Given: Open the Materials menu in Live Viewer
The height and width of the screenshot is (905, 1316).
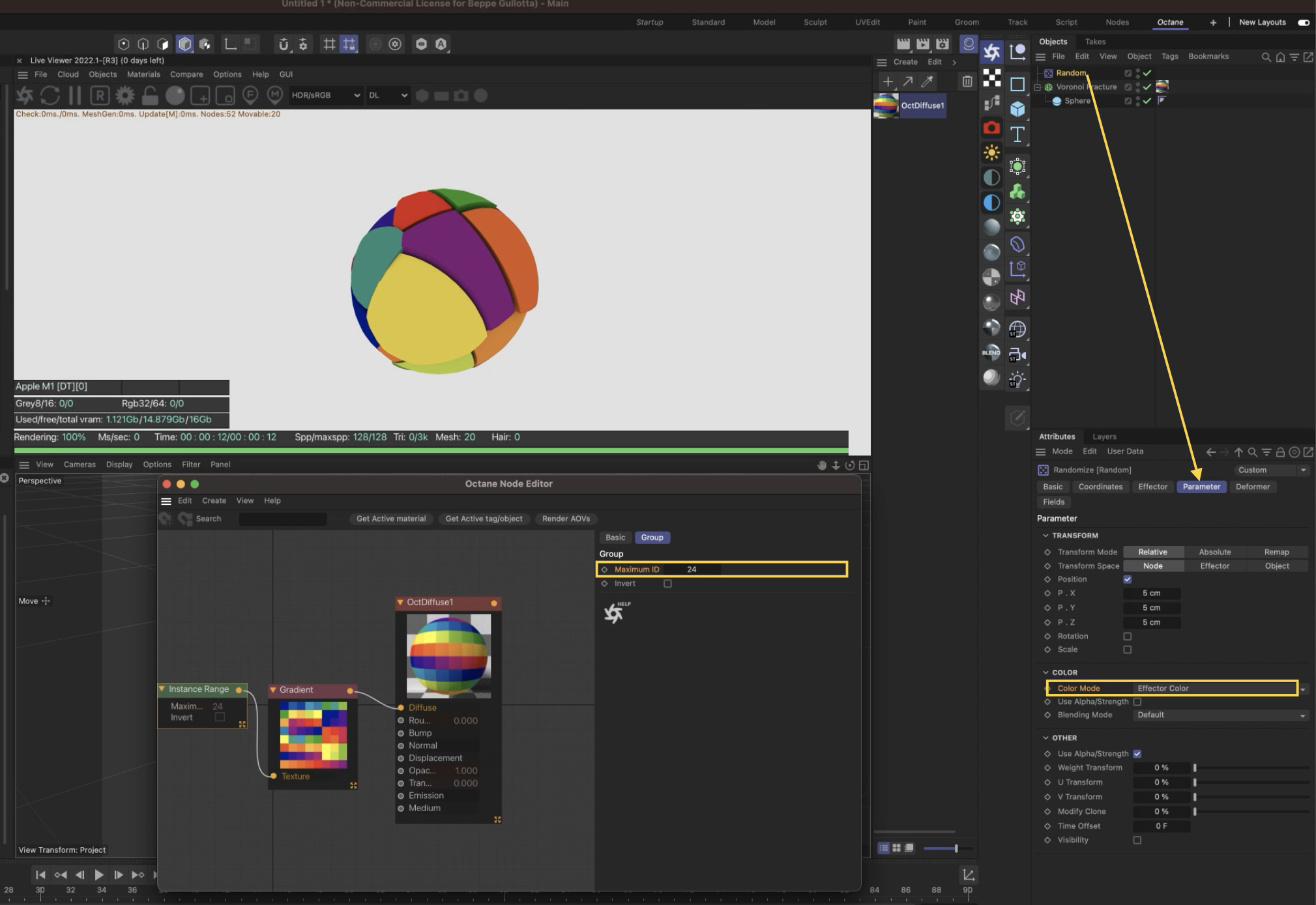Looking at the screenshot, I should click(143, 74).
